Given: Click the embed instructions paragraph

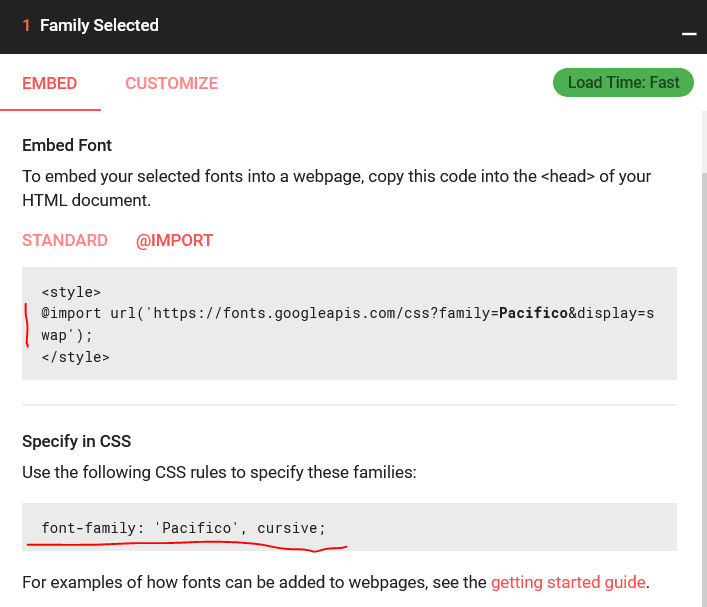Looking at the screenshot, I should click(336, 188).
